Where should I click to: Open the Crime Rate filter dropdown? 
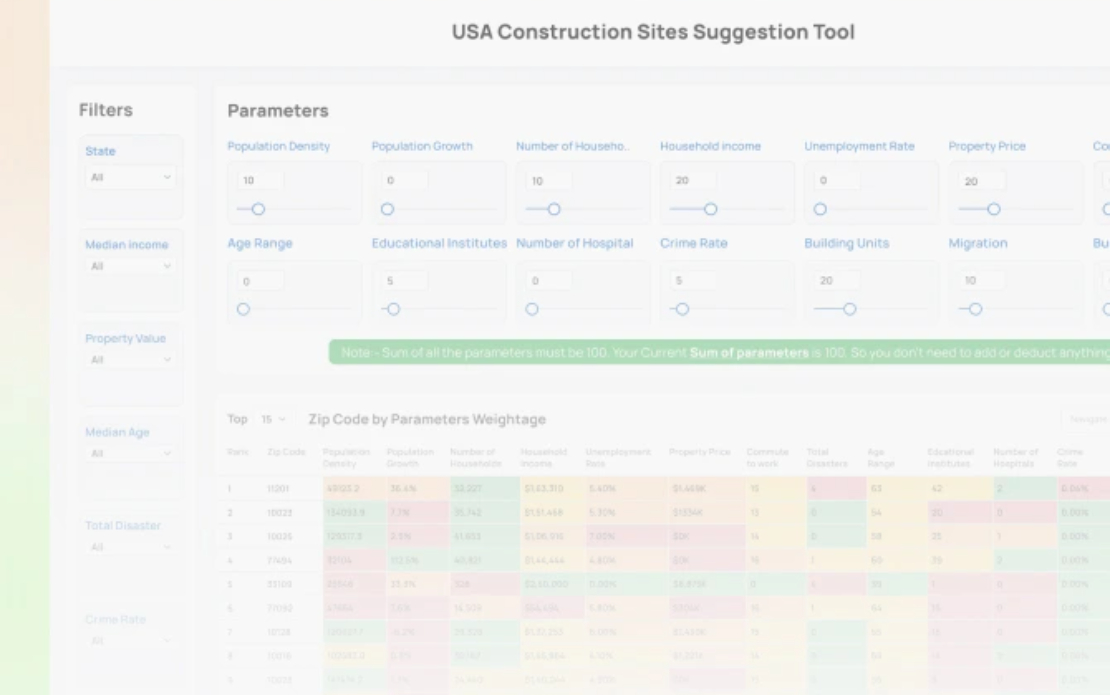(130, 641)
